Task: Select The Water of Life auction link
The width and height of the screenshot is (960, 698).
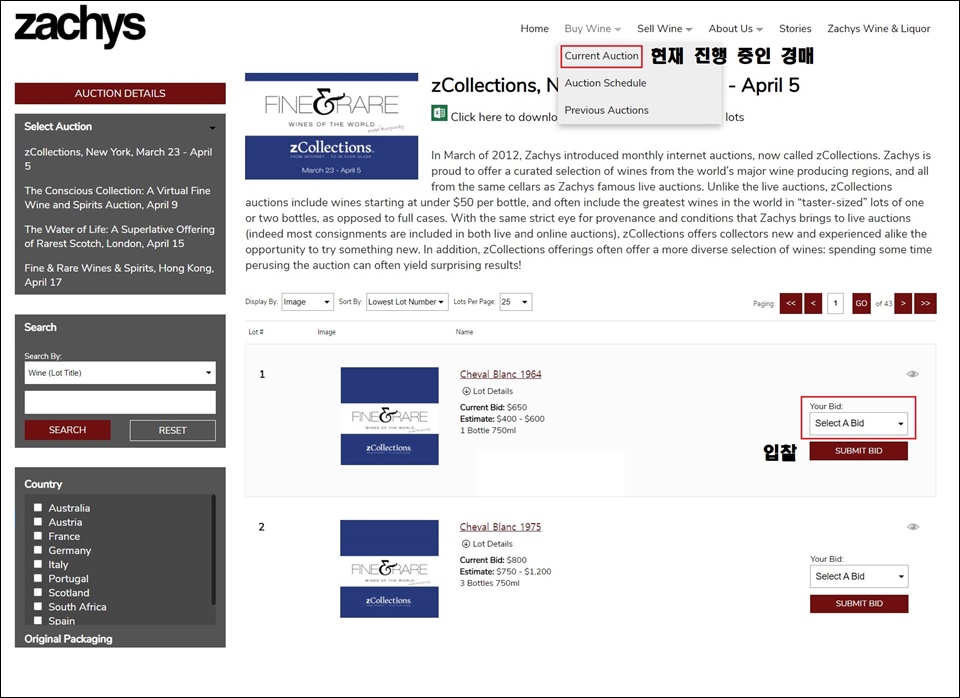Action: point(119,236)
